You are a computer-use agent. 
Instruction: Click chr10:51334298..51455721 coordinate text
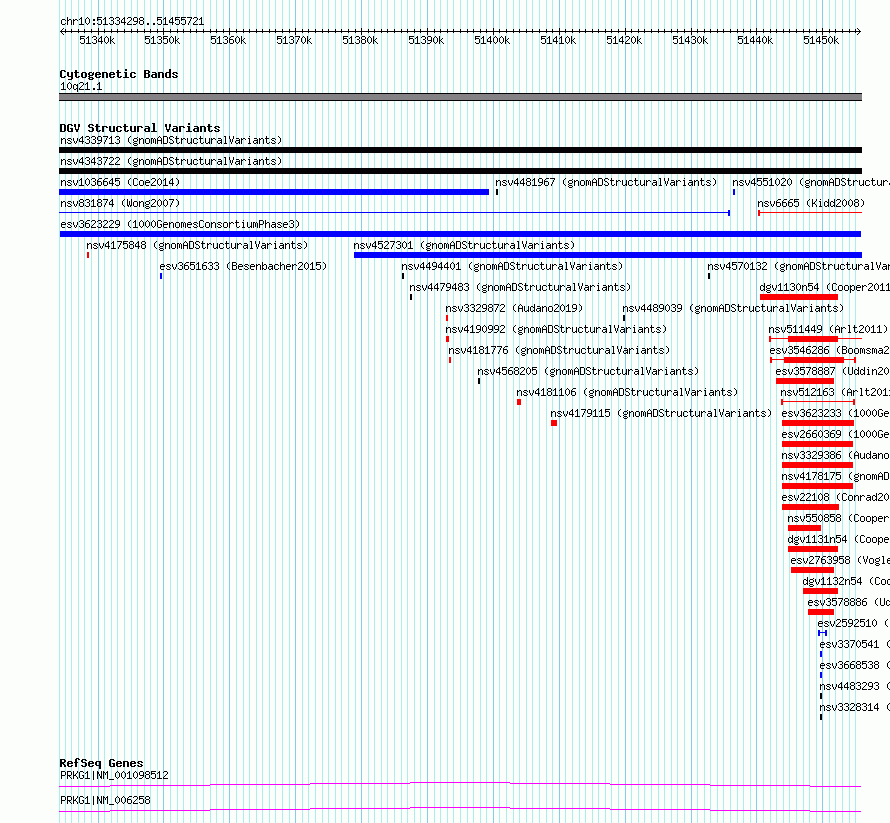click(x=132, y=22)
